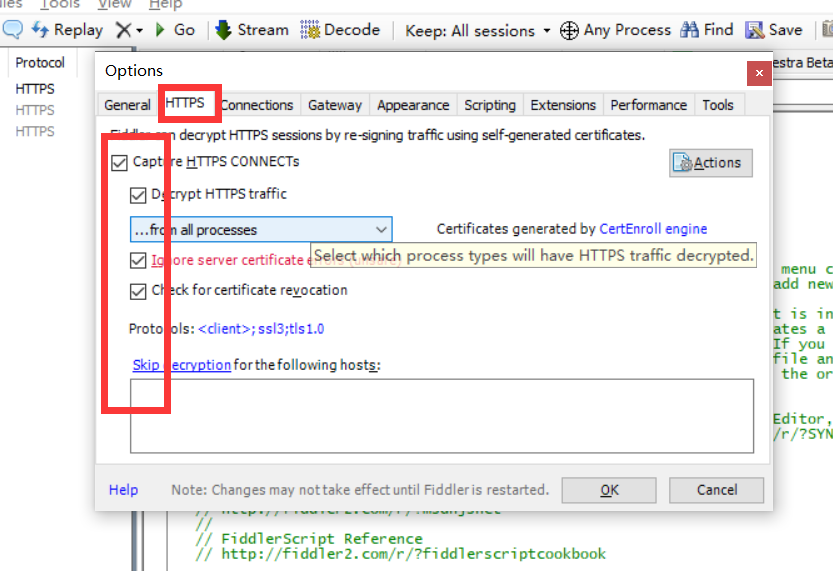Screen dimensions: 833x571
Task: Open the View menu
Action: click(114, 4)
